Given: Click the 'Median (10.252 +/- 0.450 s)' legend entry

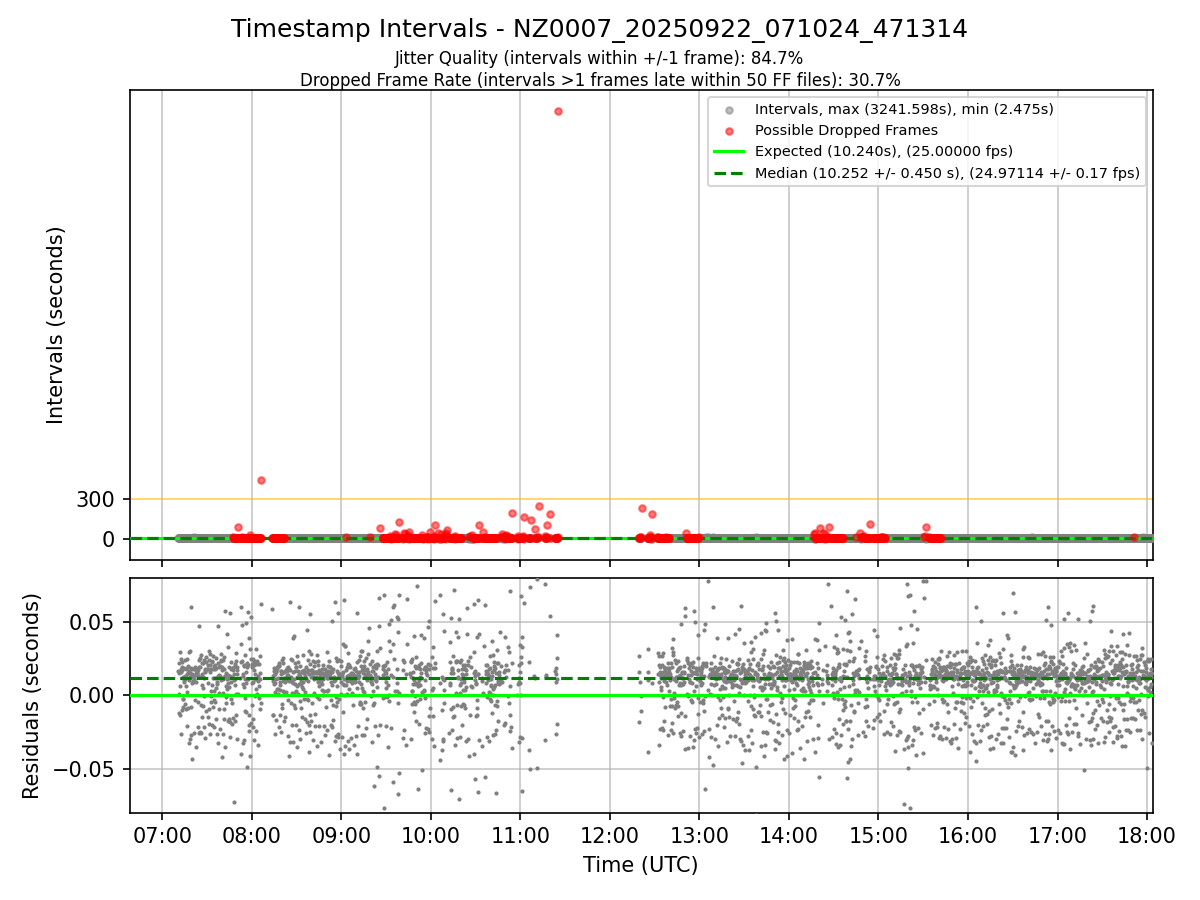Looking at the screenshot, I should 947,173.
